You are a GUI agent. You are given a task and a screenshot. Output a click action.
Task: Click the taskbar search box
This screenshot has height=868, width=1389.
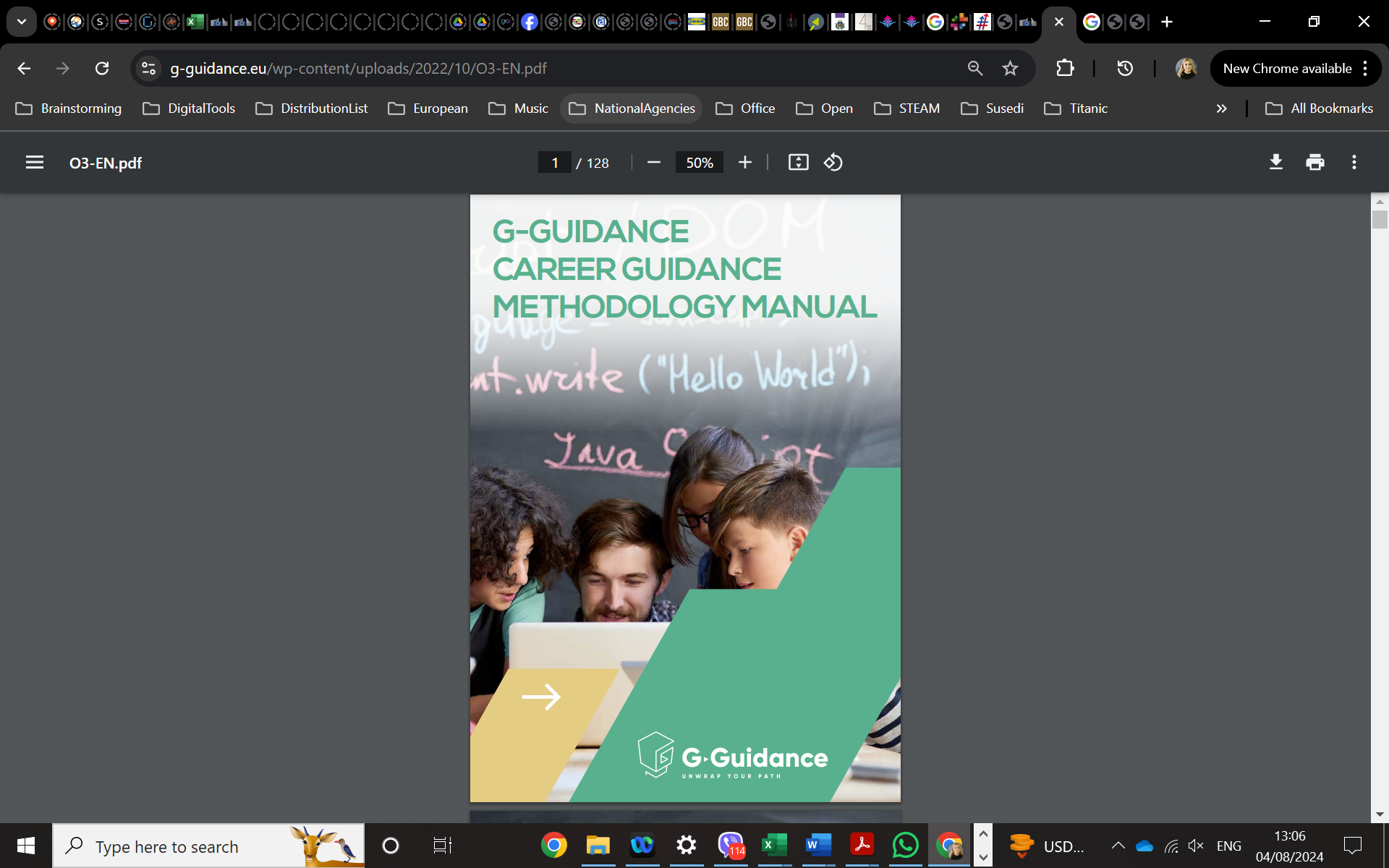(208, 846)
